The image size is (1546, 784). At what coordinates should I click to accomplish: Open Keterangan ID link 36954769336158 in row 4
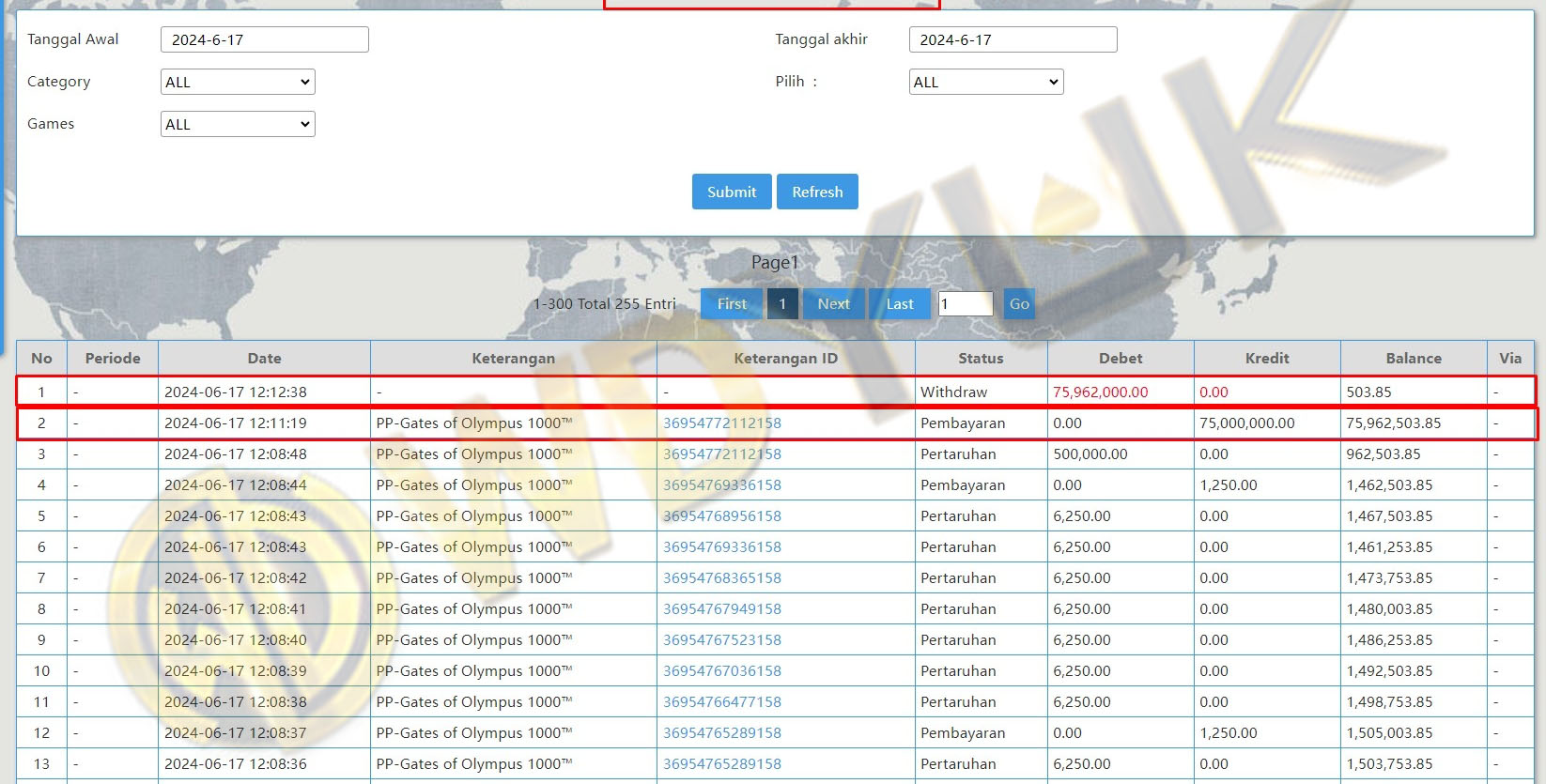721,485
